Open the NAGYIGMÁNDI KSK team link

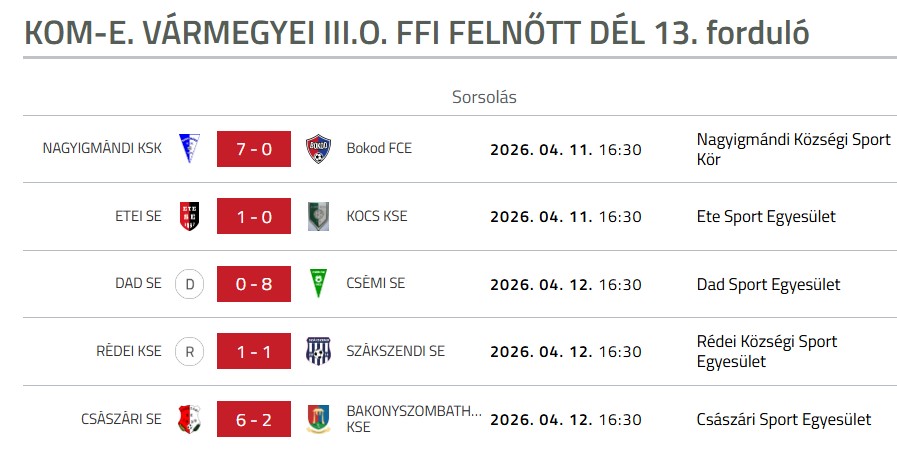pos(102,149)
